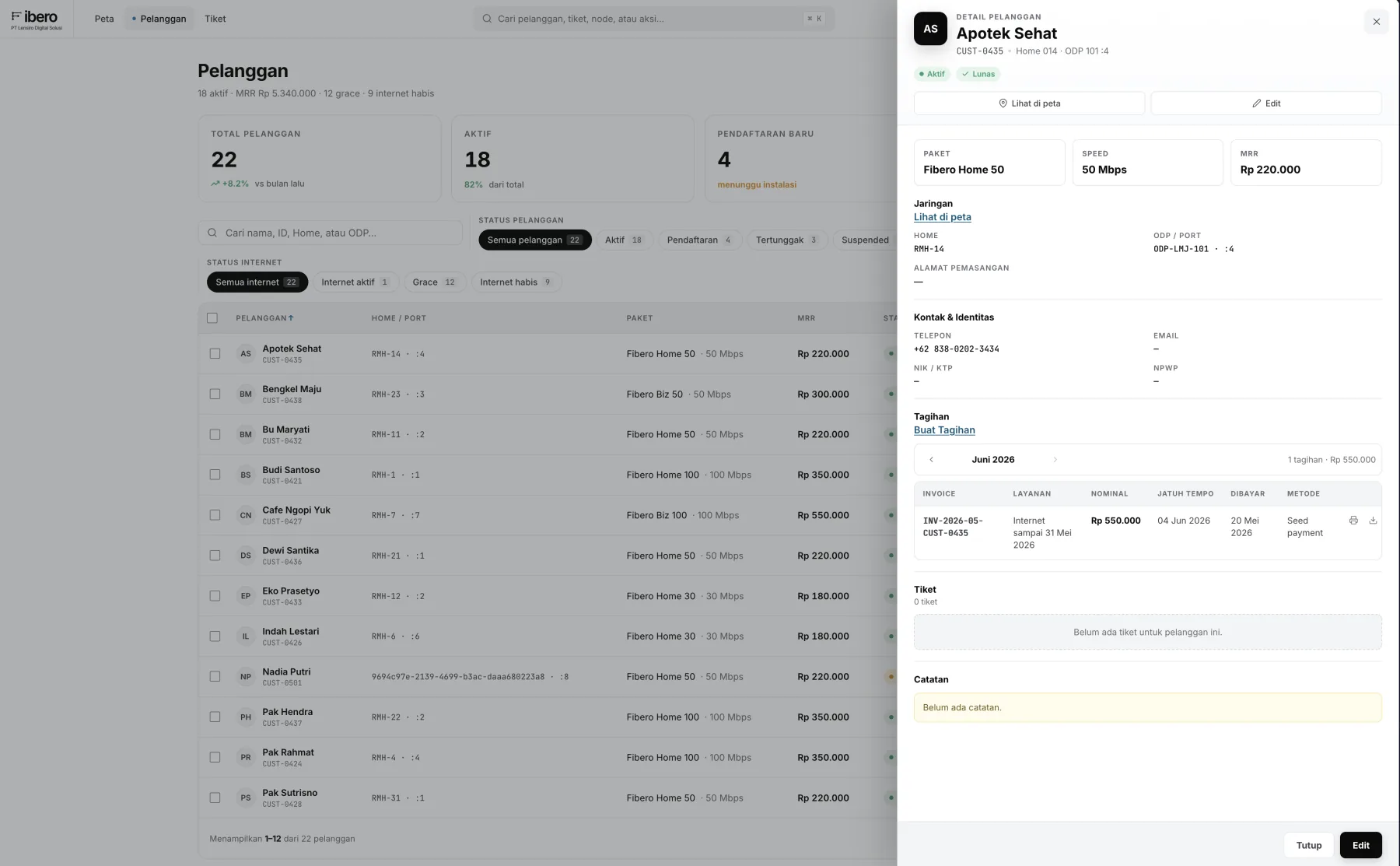Screen dimensions: 1400x866
Task: Click phone number +62 838-0202-3434
Action: coord(957,349)
